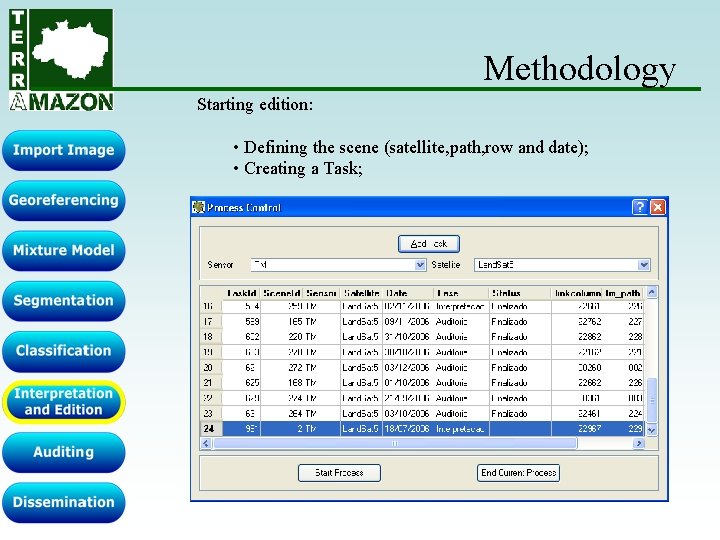The height and width of the screenshot is (540, 720).
Task: Open the Import Image step
Action: click(63, 150)
